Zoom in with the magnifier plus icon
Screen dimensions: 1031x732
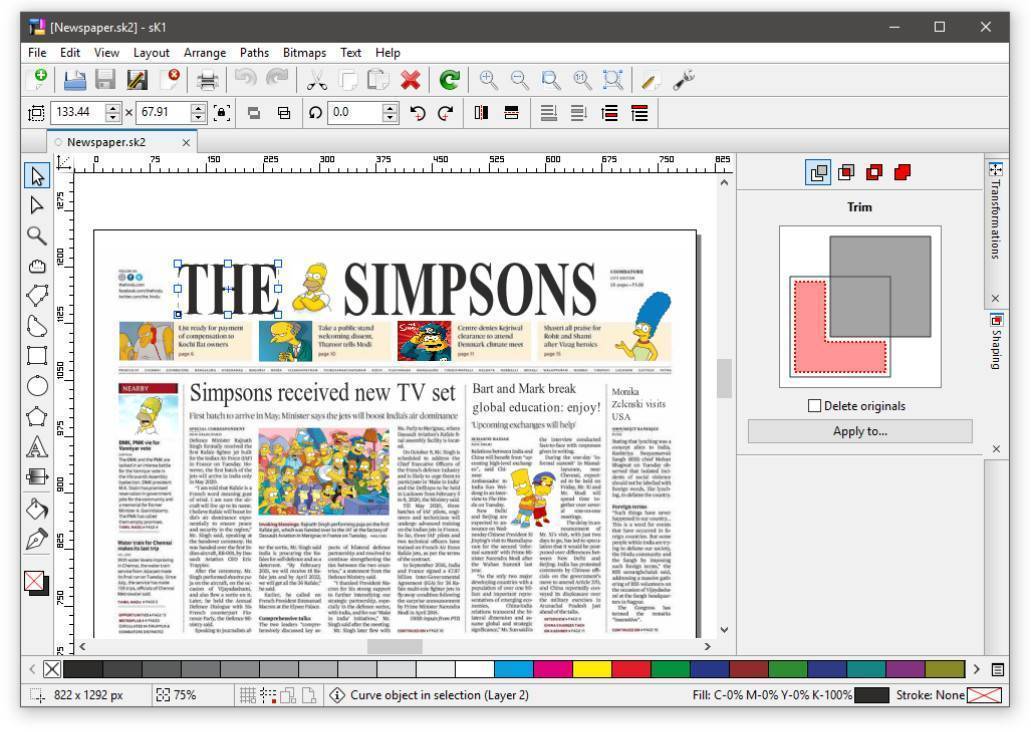488,80
